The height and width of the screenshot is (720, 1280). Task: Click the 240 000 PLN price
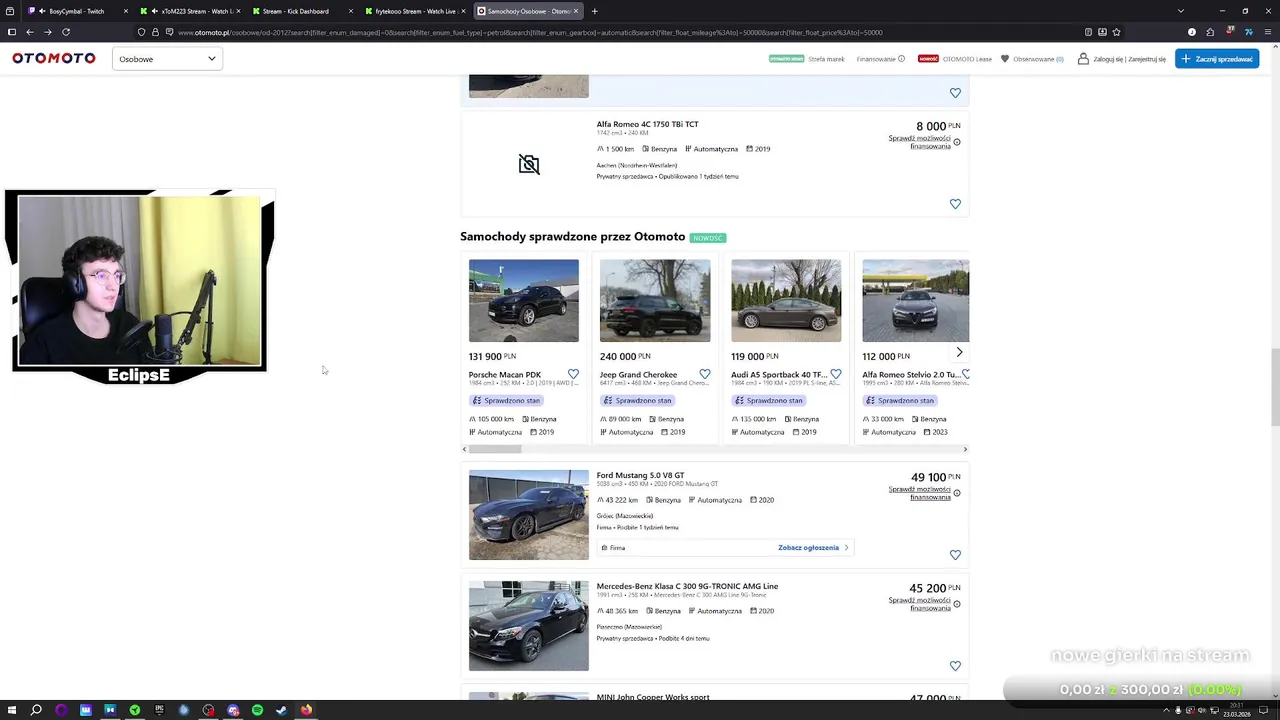click(x=624, y=356)
